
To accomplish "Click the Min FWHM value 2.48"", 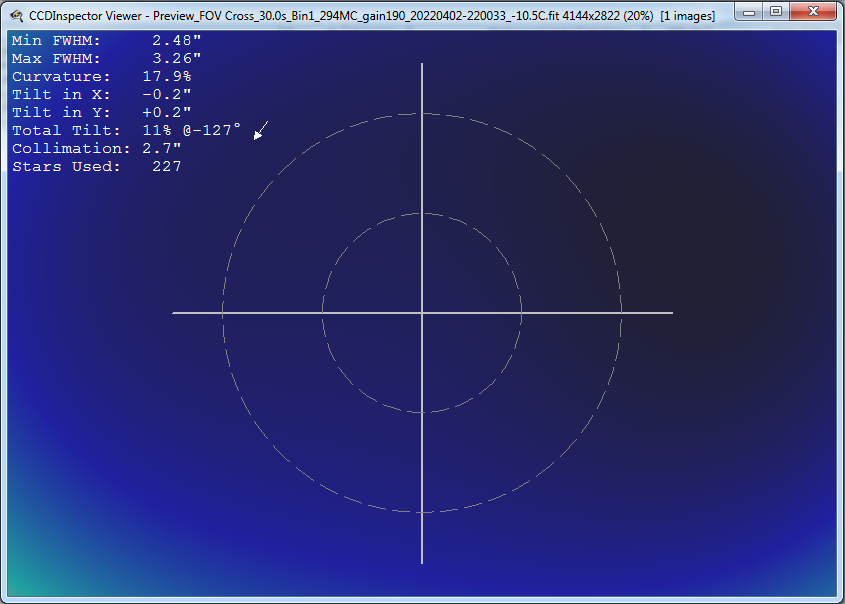I will (177, 40).
